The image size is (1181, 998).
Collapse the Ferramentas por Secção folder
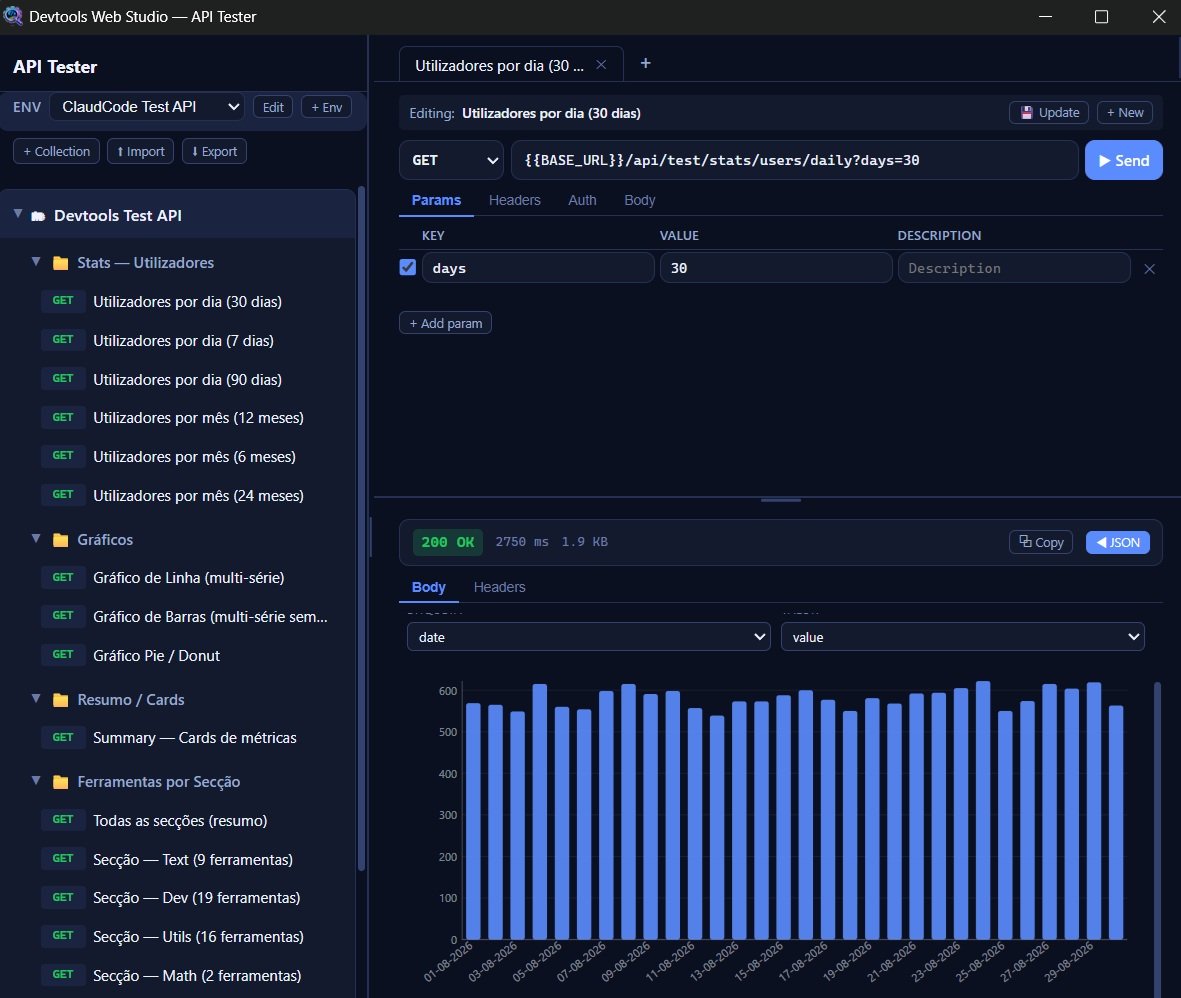(x=35, y=780)
